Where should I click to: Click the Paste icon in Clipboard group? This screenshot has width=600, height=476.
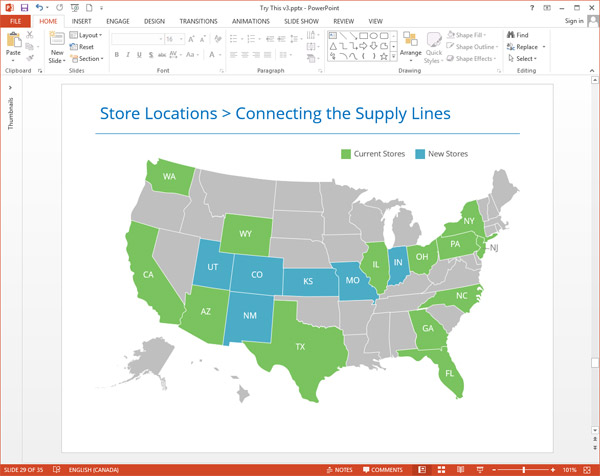click(13, 42)
